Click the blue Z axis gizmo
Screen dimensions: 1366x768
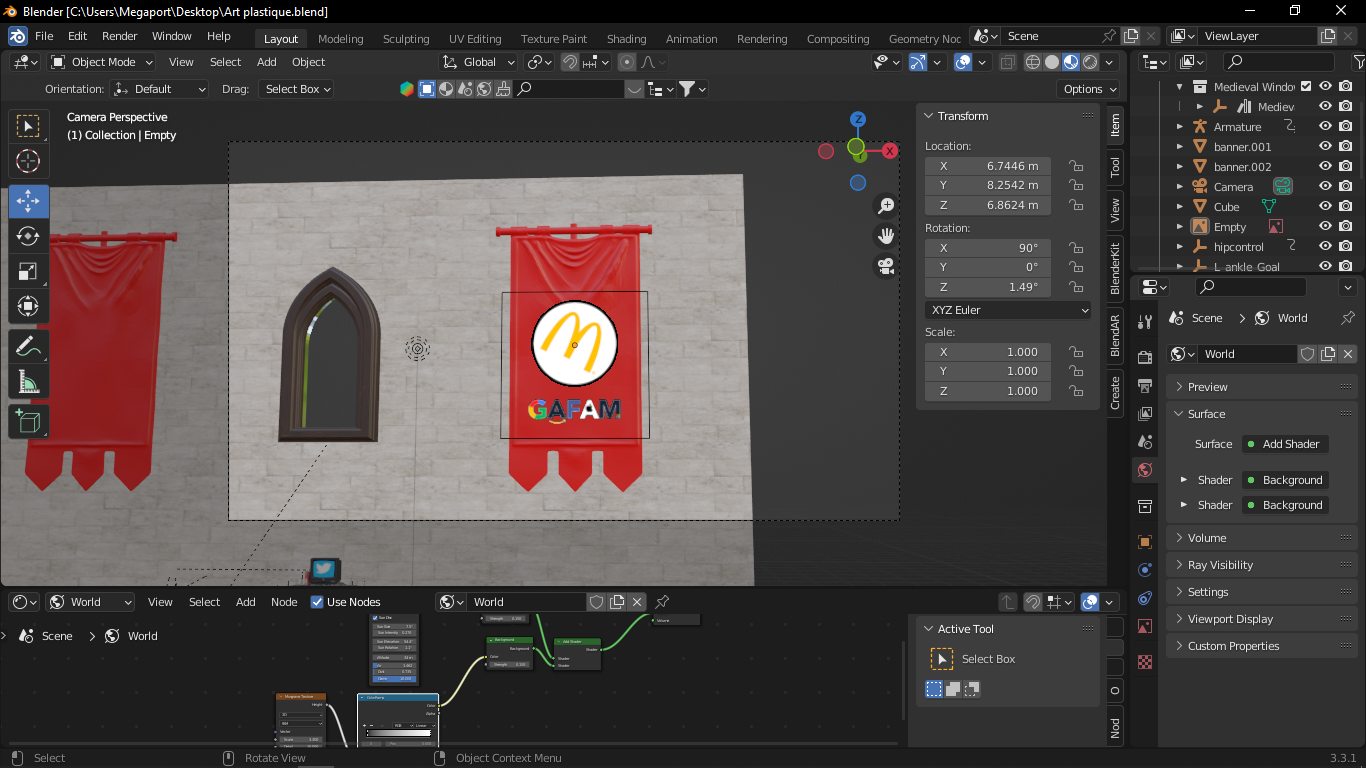coord(857,119)
